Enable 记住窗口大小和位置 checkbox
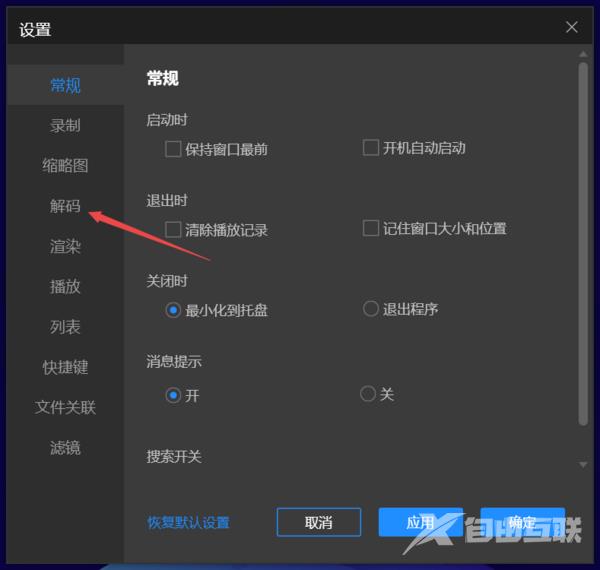 [x=371, y=228]
